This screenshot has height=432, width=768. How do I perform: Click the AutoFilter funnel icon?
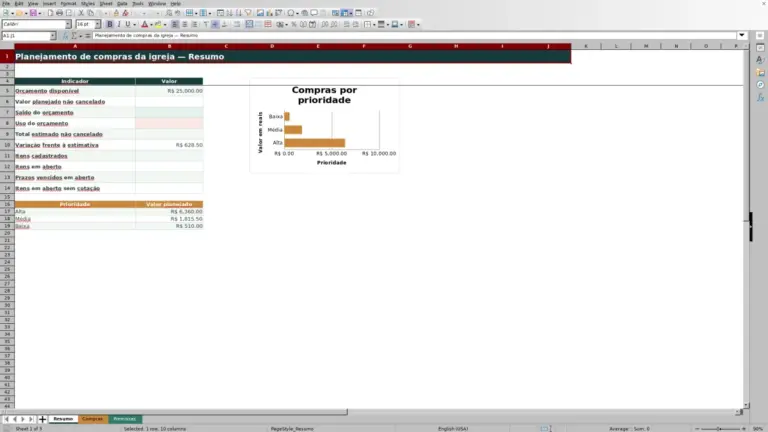coord(248,13)
